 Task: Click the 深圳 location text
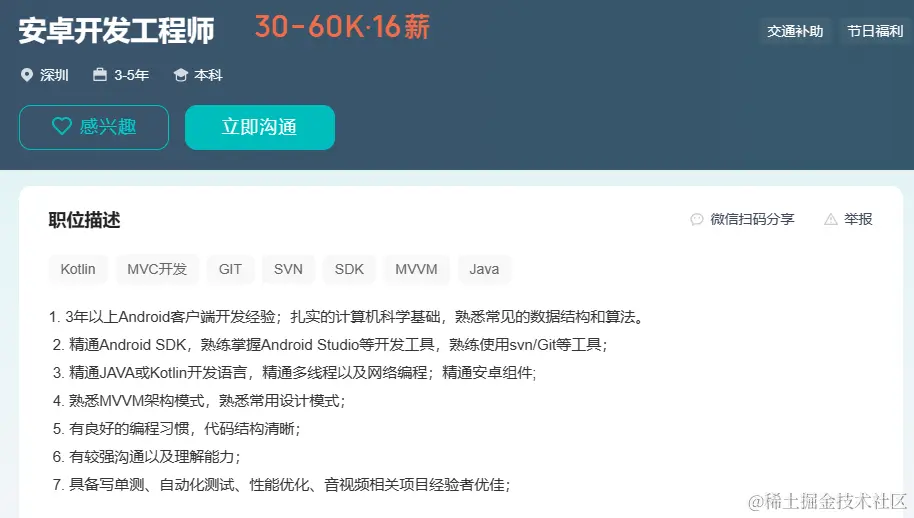pyautogui.click(x=54, y=75)
